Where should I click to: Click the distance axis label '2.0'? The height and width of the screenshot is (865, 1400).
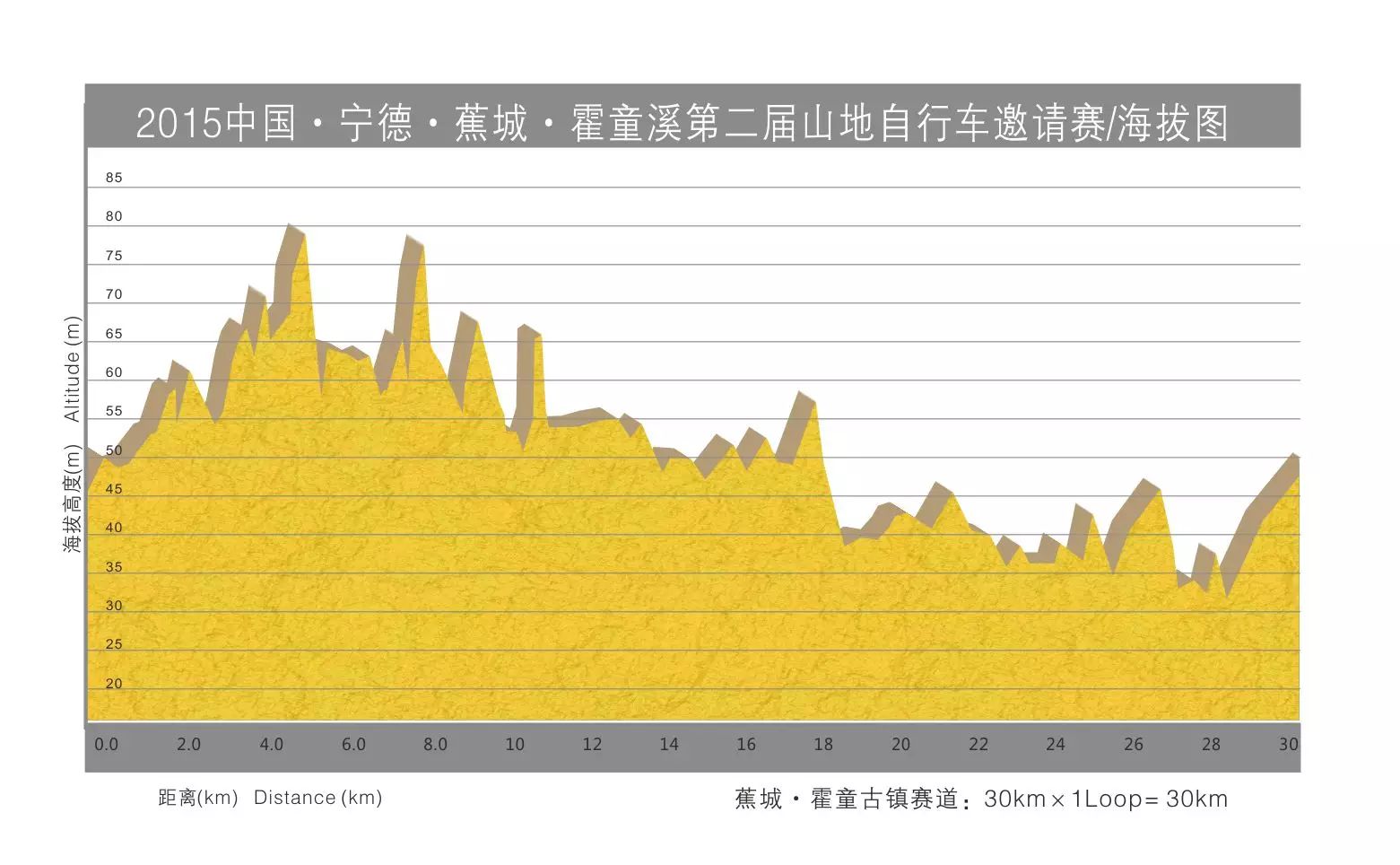[x=188, y=744]
